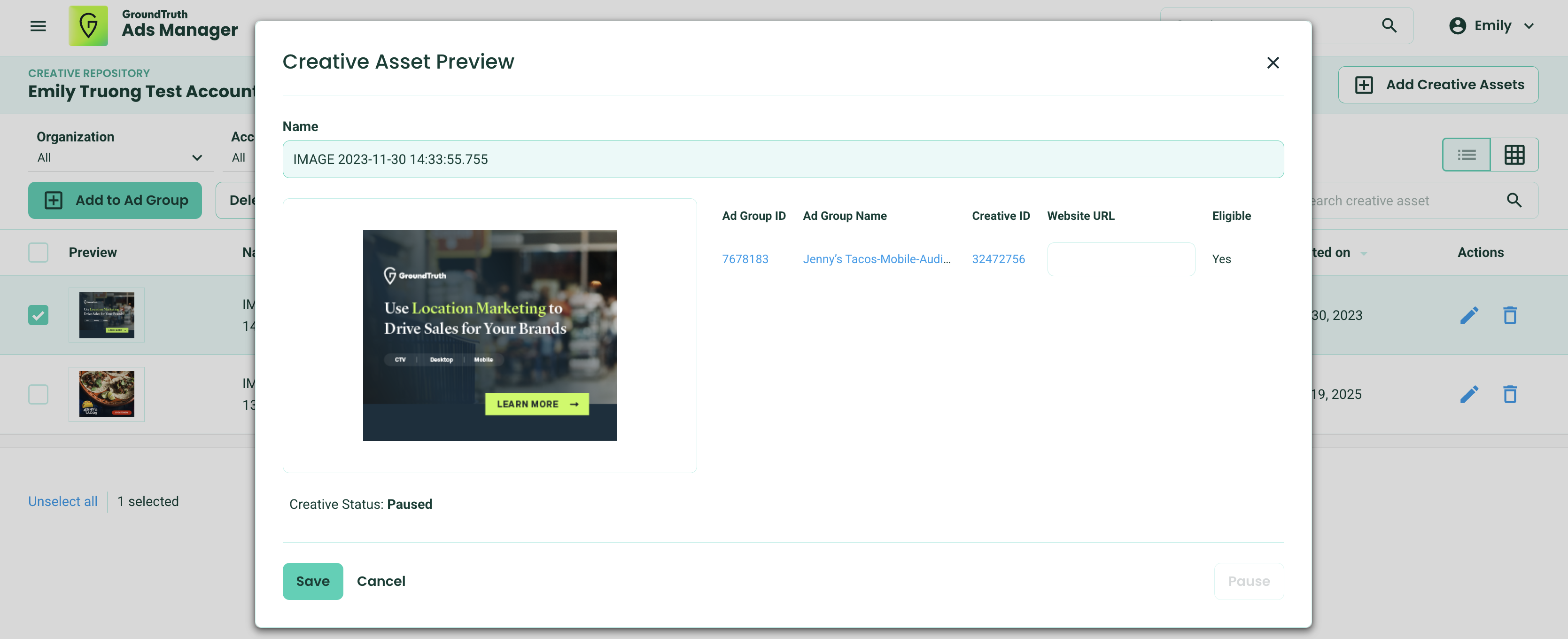Select the list view layout
The width and height of the screenshot is (1568, 639).
(1467, 154)
